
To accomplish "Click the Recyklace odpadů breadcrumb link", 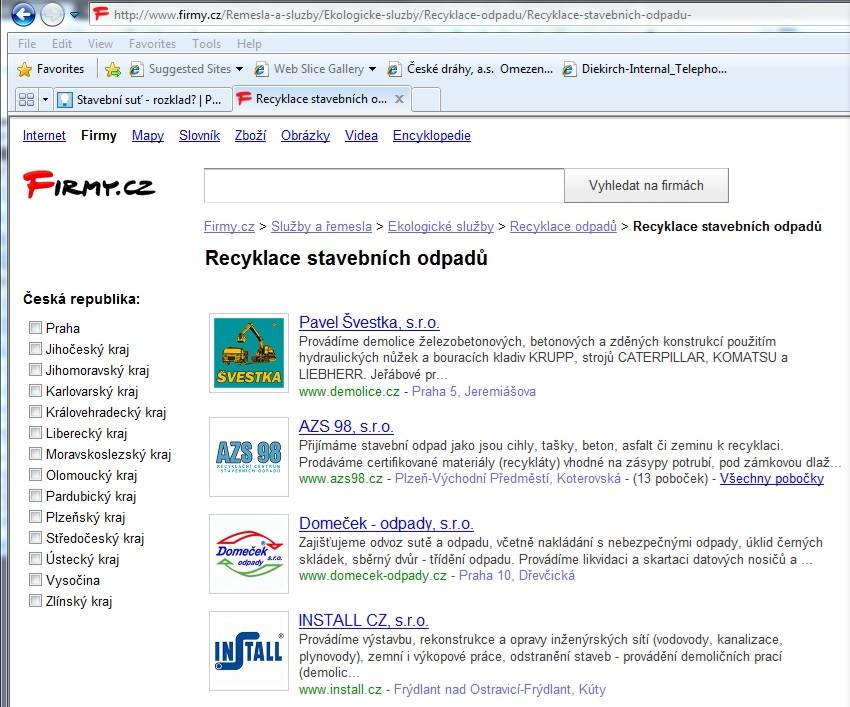I will (563, 227).
